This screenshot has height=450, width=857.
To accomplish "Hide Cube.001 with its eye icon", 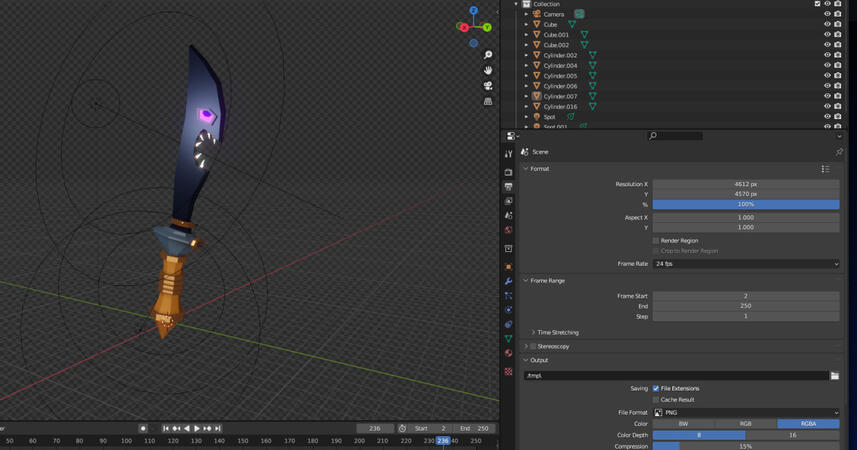I will coord(827,35).
